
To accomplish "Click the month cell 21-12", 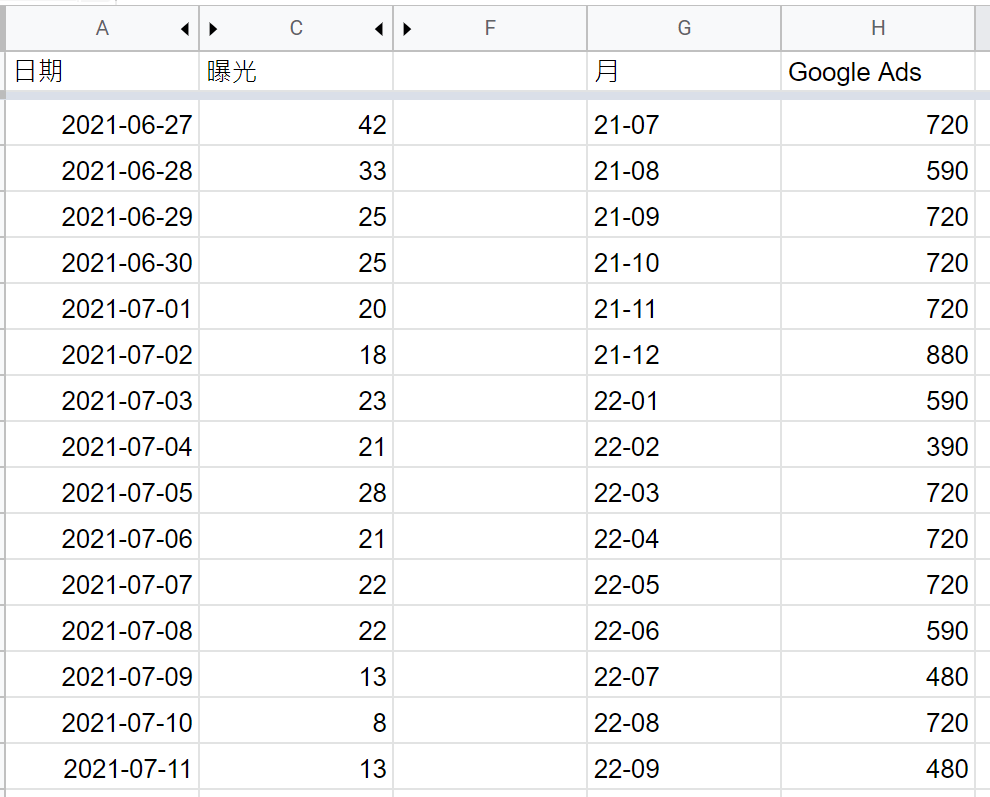I will pos(684,355).
